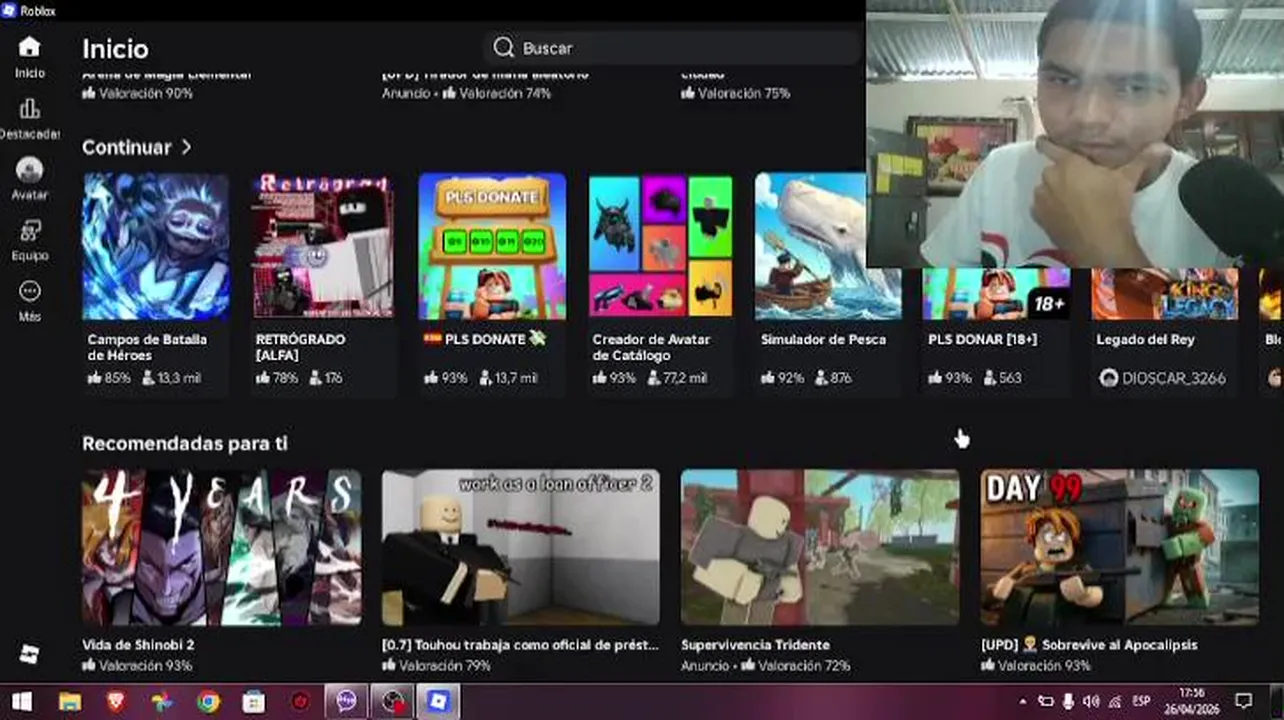1284x720 pixels.
Task: Launch Brave browser from the taskbar
Action: [x=115, y=702]
